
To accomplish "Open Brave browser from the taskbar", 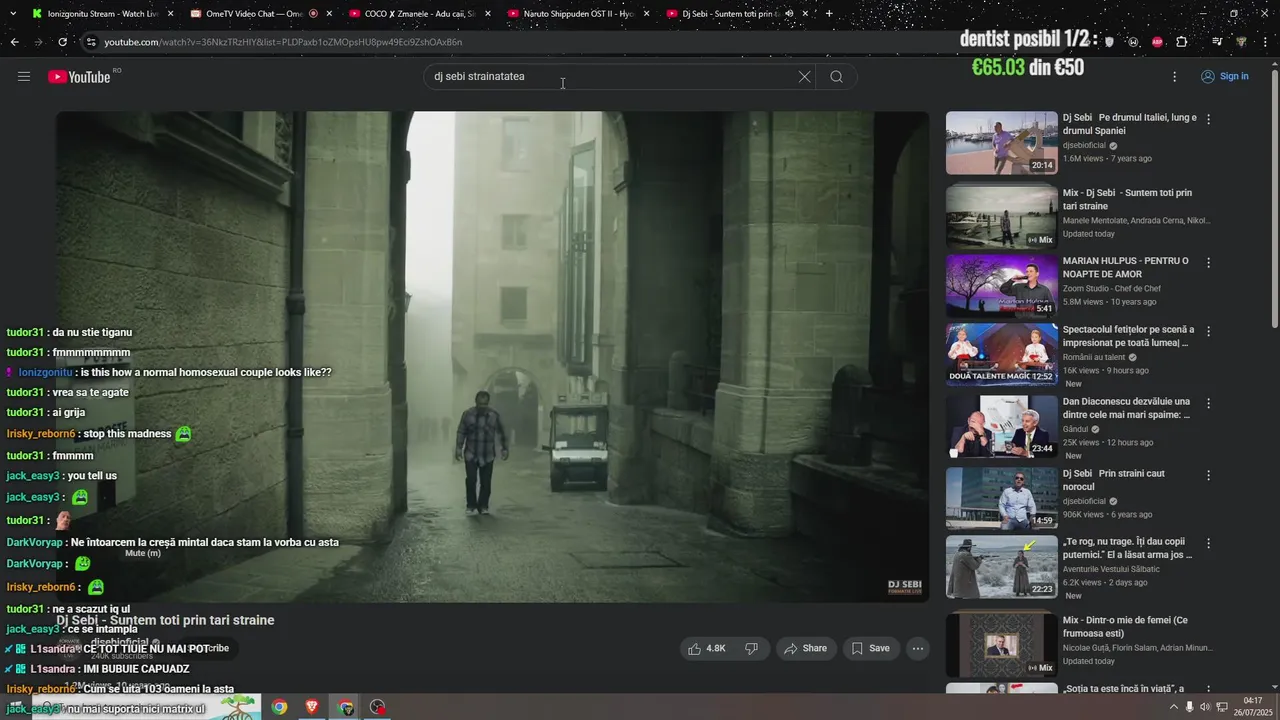I will [312, 707].
